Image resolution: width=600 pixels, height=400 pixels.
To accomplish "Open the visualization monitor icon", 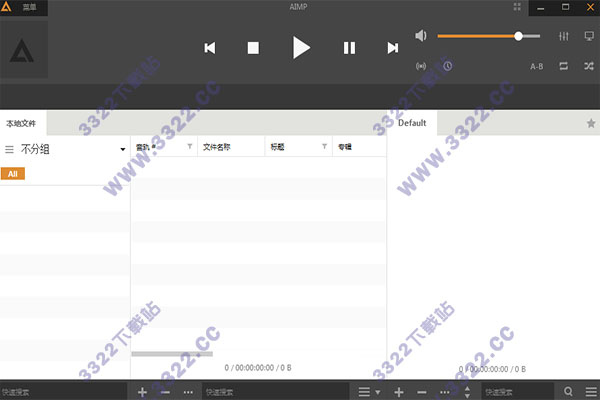I will 589,36.
